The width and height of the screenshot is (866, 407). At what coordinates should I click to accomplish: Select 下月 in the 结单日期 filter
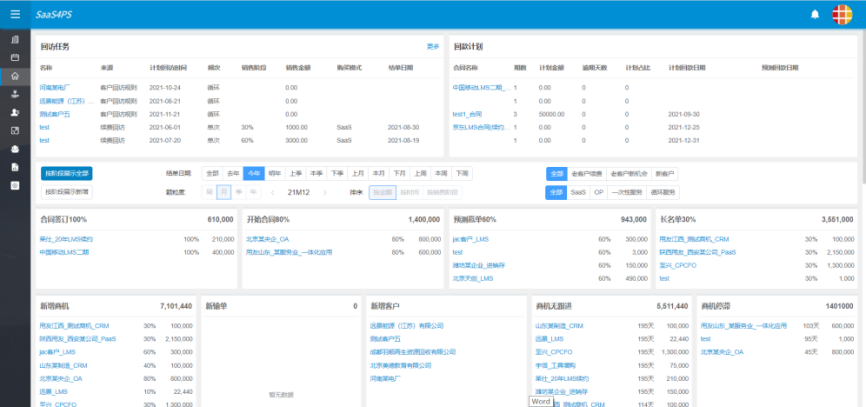point(400,173)
